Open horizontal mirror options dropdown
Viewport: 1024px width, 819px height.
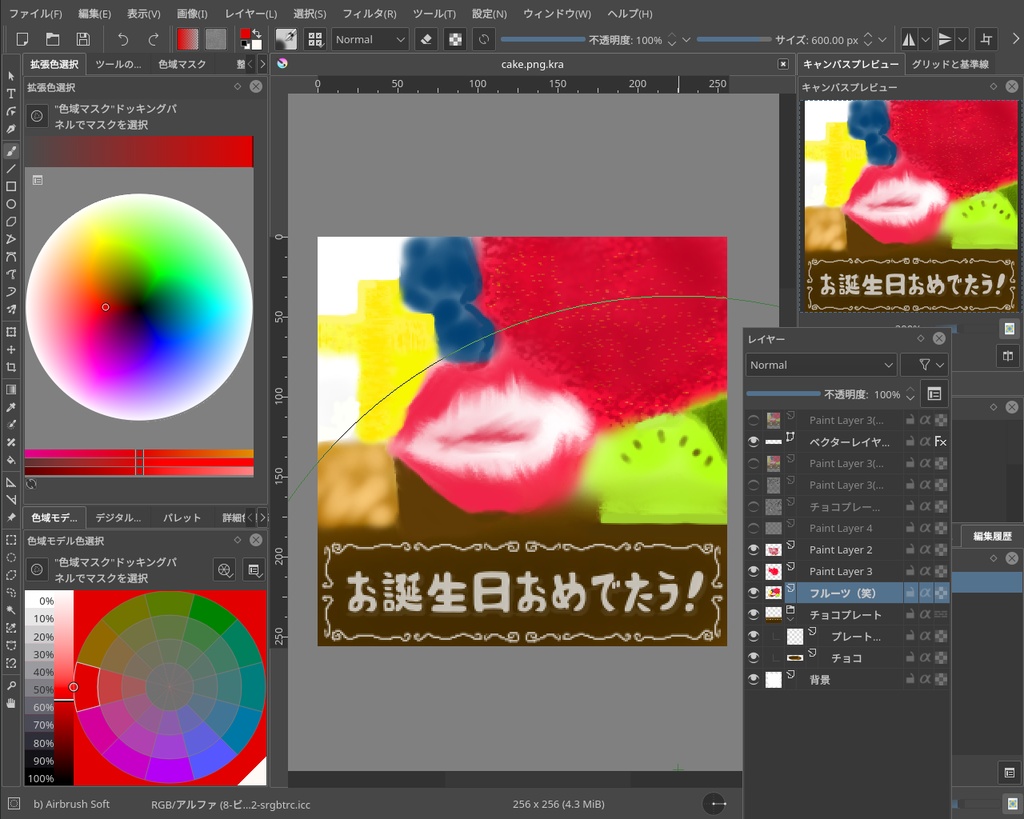click(925, 40)
